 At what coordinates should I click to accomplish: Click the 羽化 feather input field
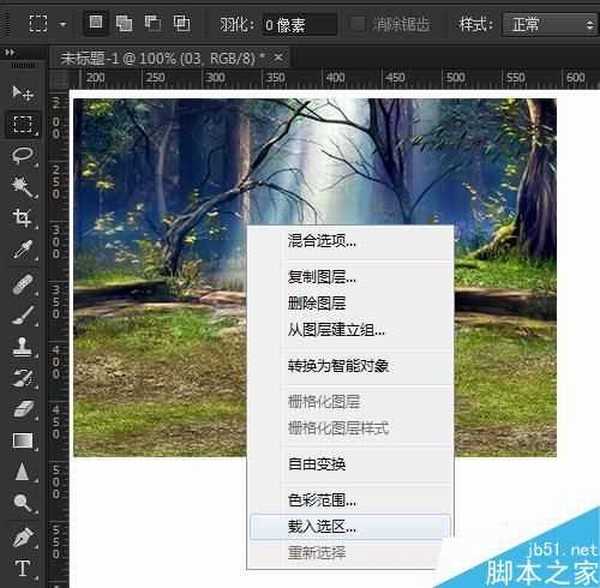click(300, 25)
